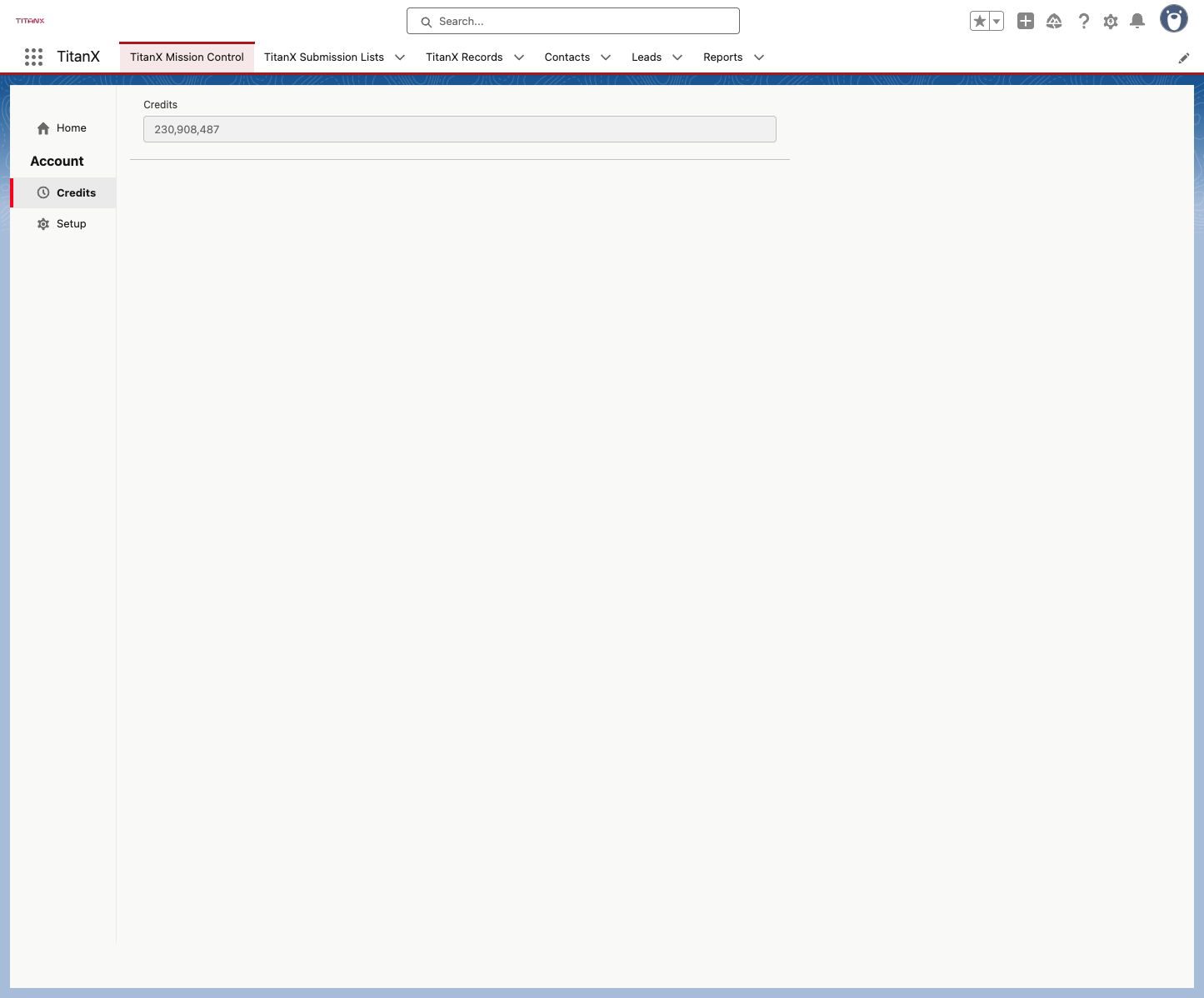
Task: Select the TitanX Mission Control tab
Action: (x=187, y=57)
